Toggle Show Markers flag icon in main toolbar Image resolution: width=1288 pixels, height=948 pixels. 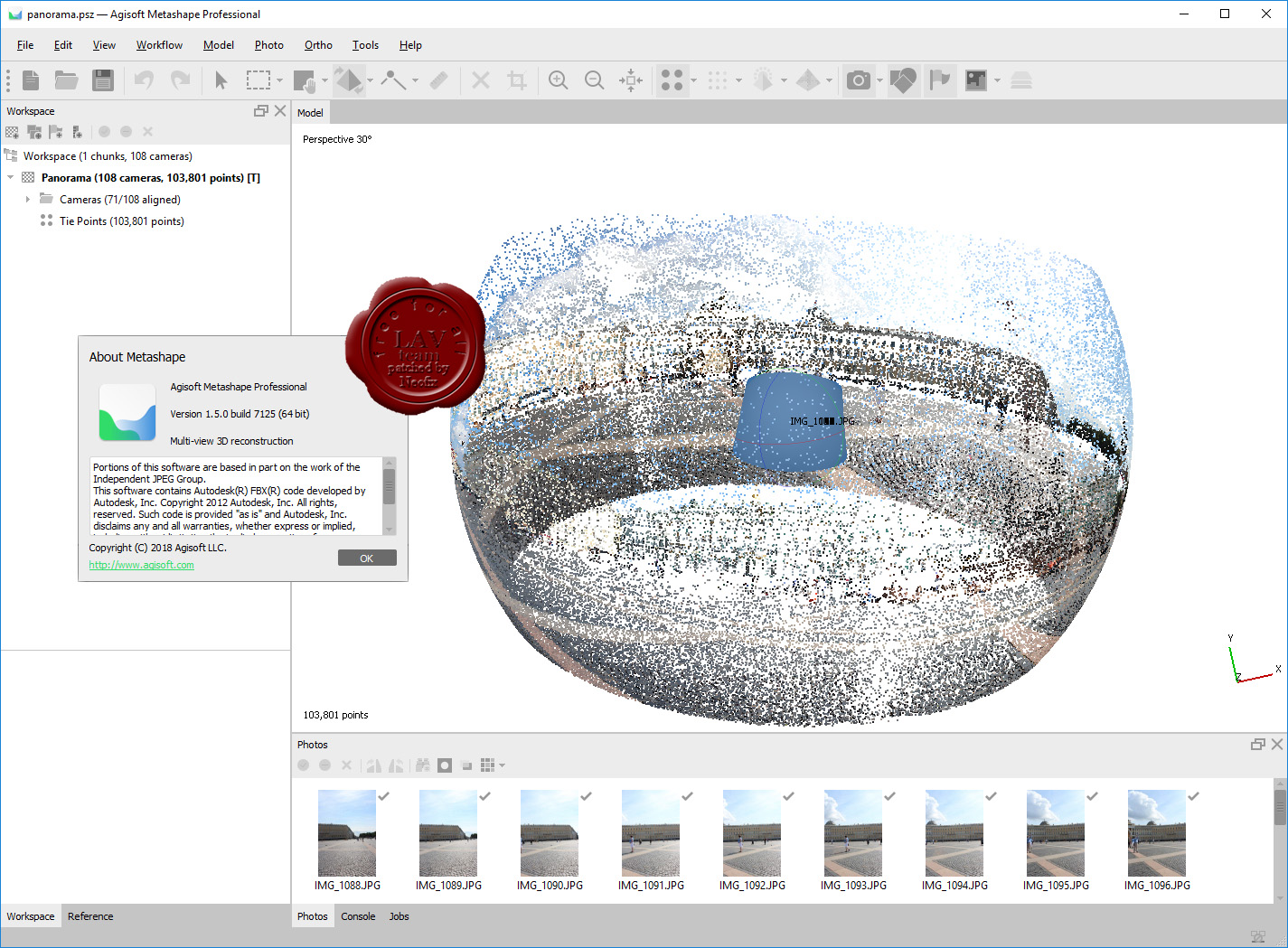tap(940, 80)
